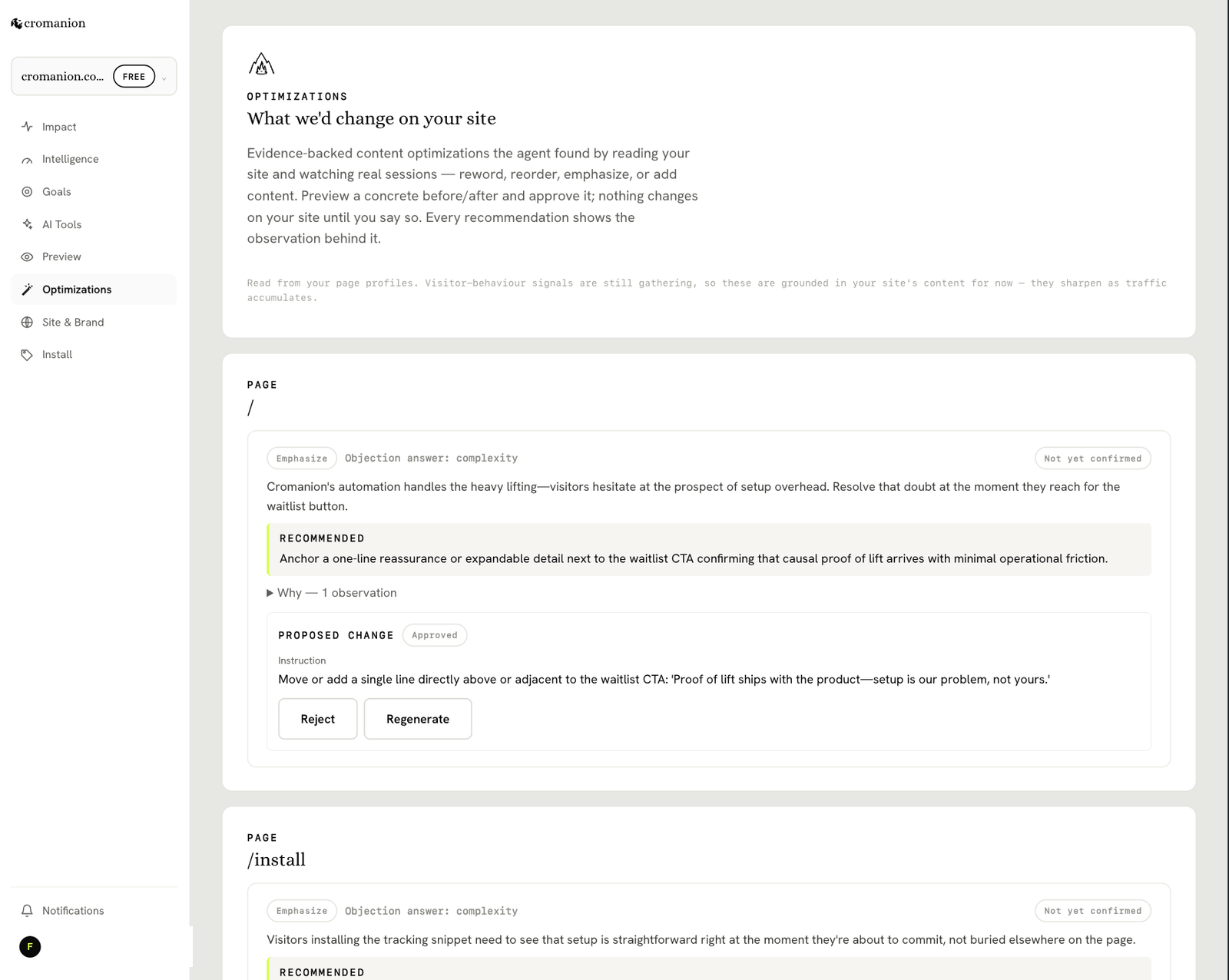The width and height of the screenshot is (1229, 980).
Task: Click the /install page heading
Action: point(277,859)
